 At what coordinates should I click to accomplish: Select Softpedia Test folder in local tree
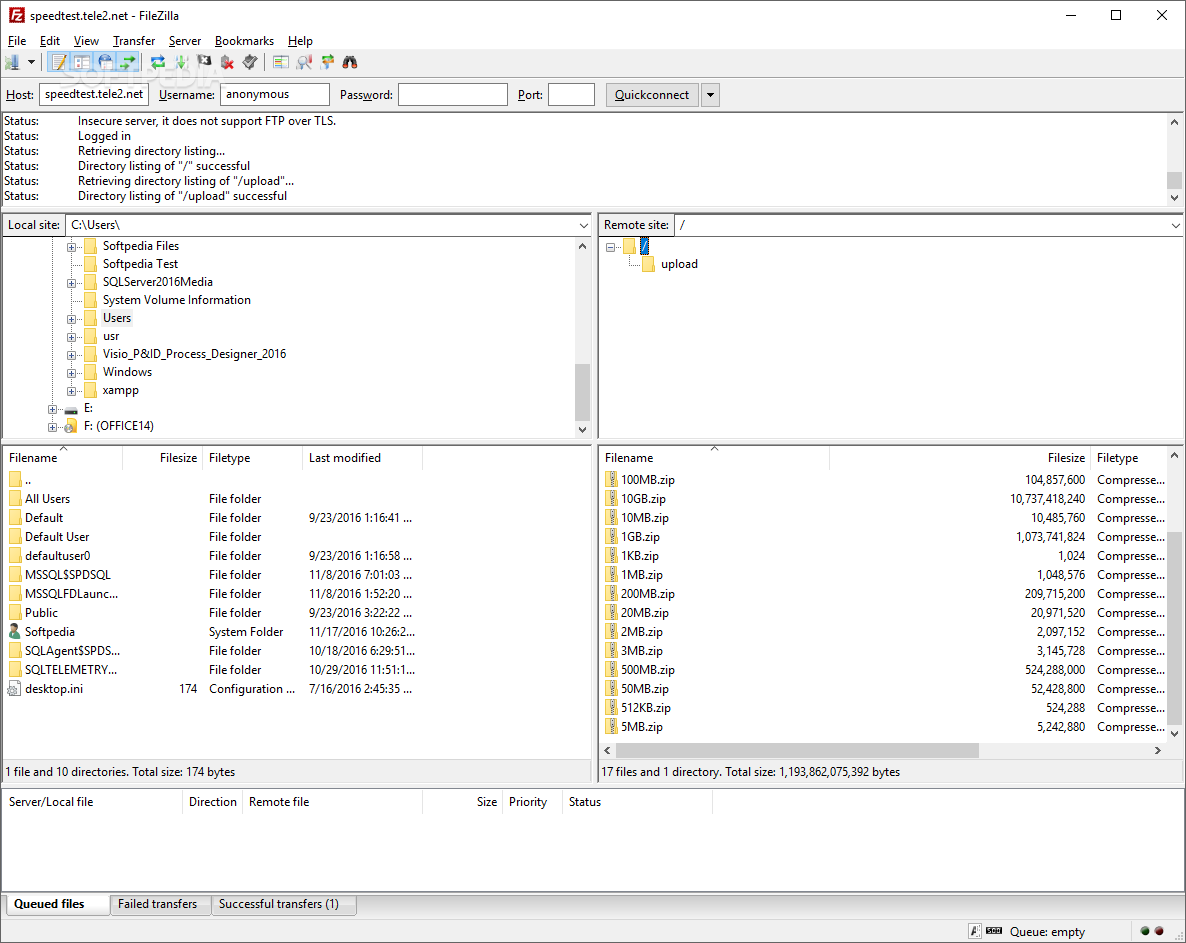click(x=140, y=264)
